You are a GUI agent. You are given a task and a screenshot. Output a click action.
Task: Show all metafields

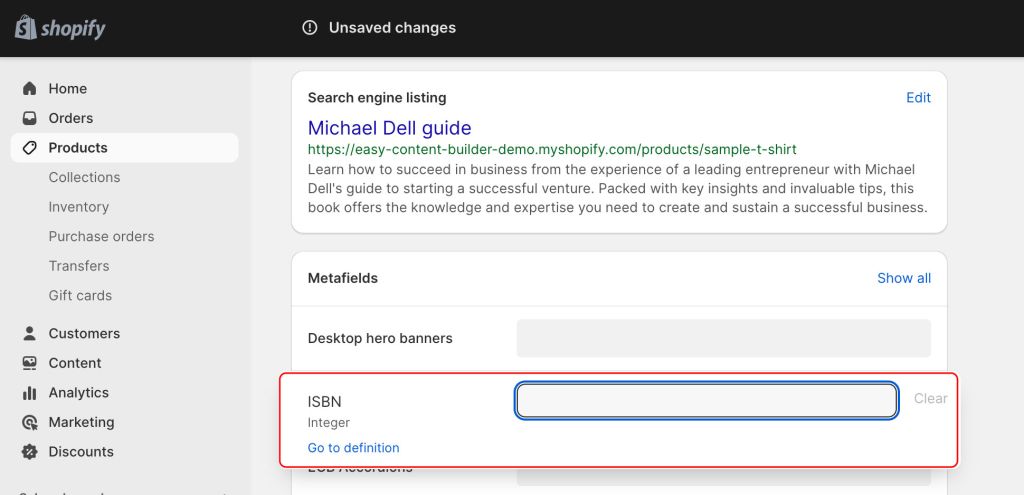click(904, 278)
